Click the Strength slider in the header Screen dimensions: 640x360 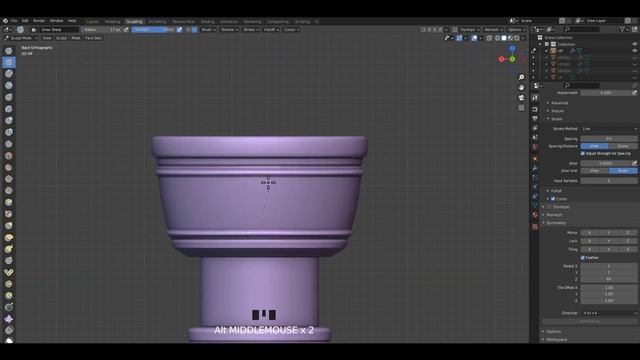[x=153, y=29]
